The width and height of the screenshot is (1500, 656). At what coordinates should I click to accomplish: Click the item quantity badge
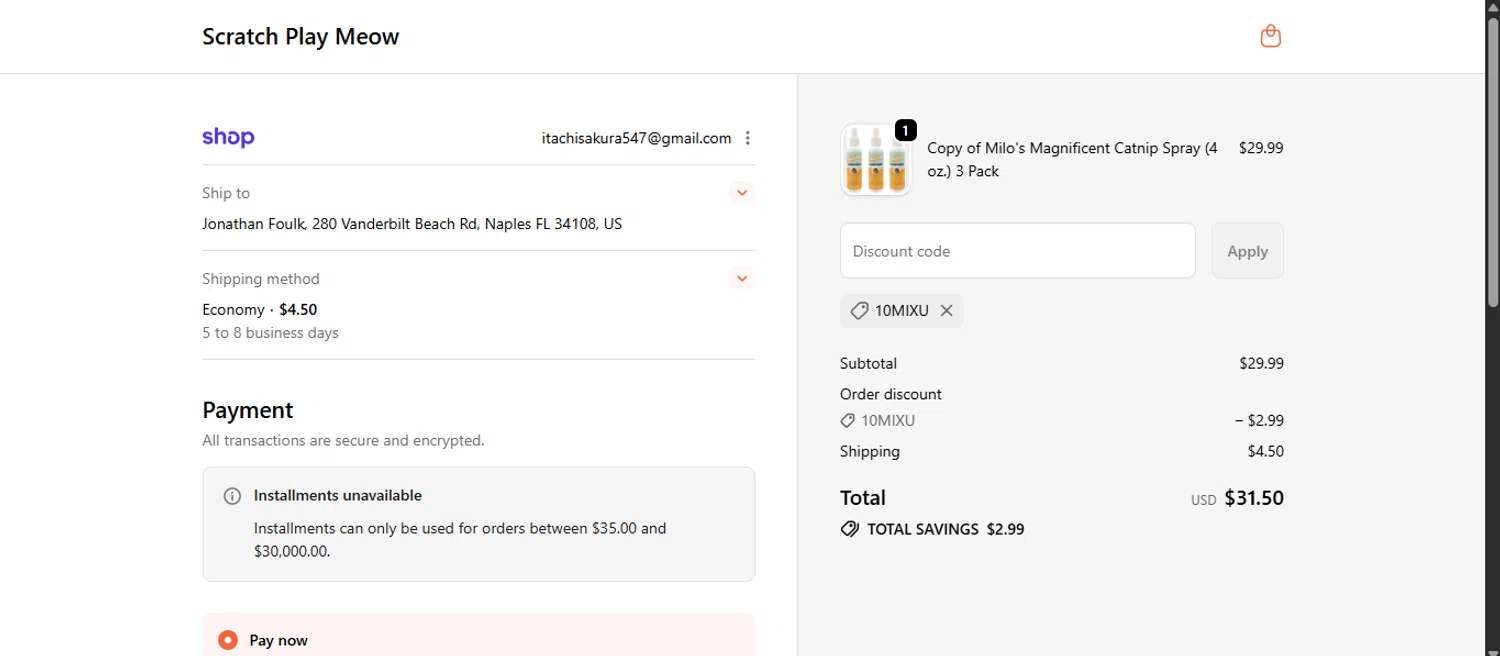905,130
